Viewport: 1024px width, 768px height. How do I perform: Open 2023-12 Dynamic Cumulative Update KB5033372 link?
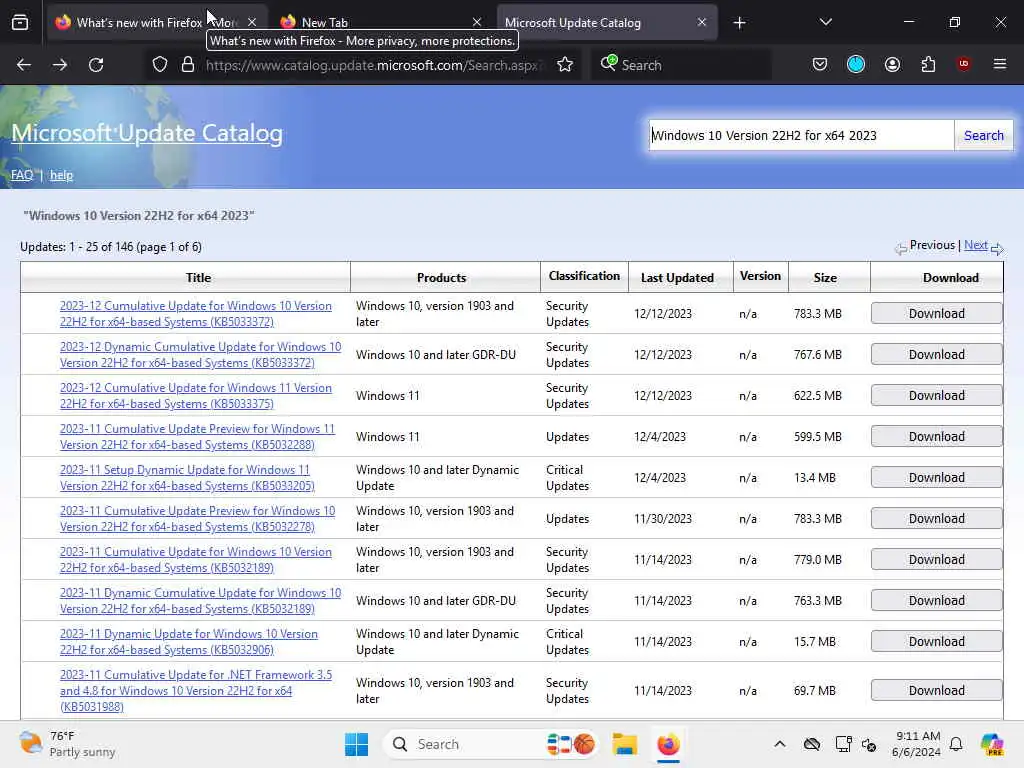click(x=200, y=355)
